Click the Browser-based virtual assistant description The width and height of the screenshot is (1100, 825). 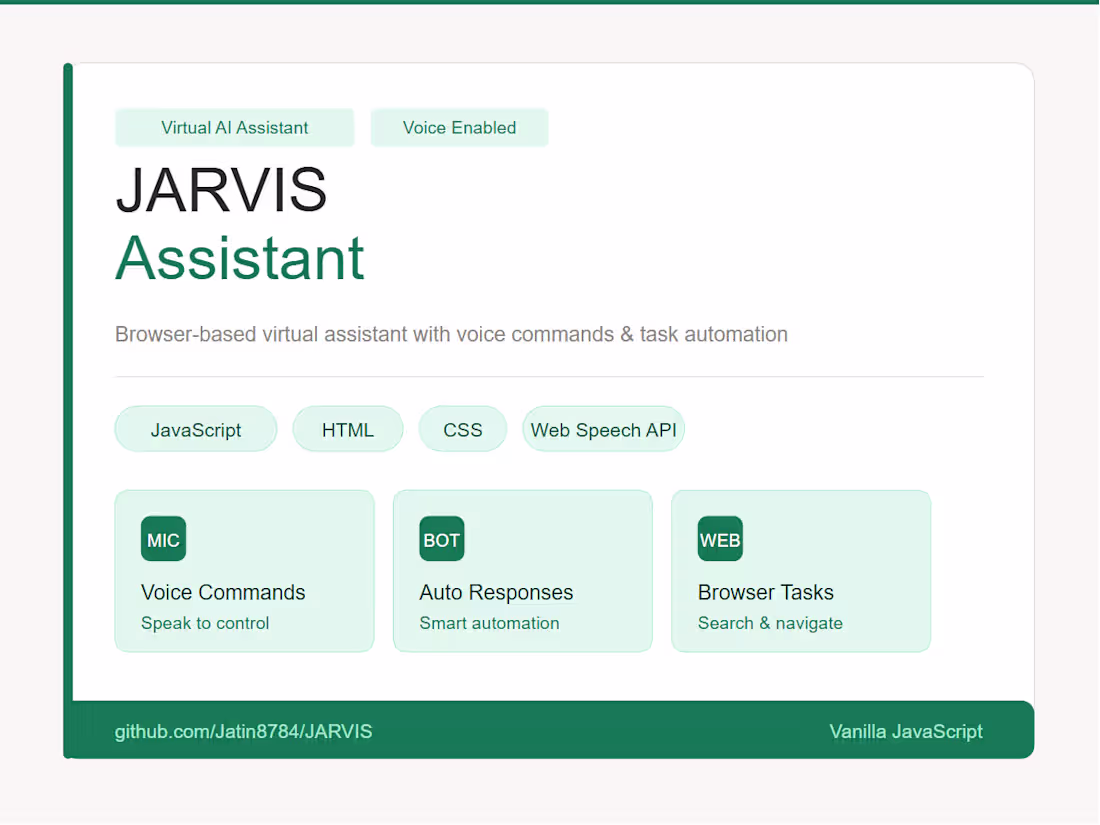[x=451, y=335]
